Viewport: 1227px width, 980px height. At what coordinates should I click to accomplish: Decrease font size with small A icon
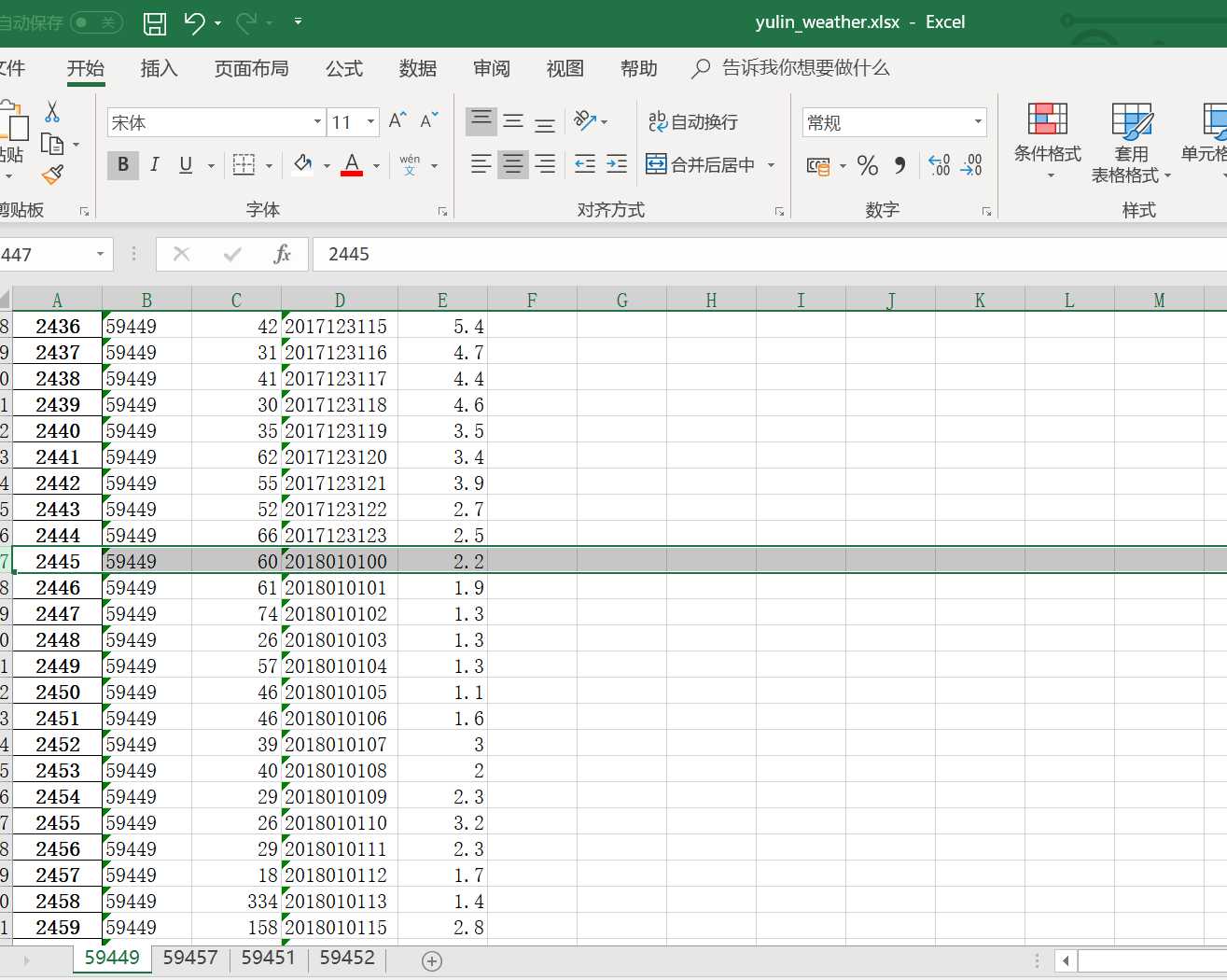click(429, 120)
